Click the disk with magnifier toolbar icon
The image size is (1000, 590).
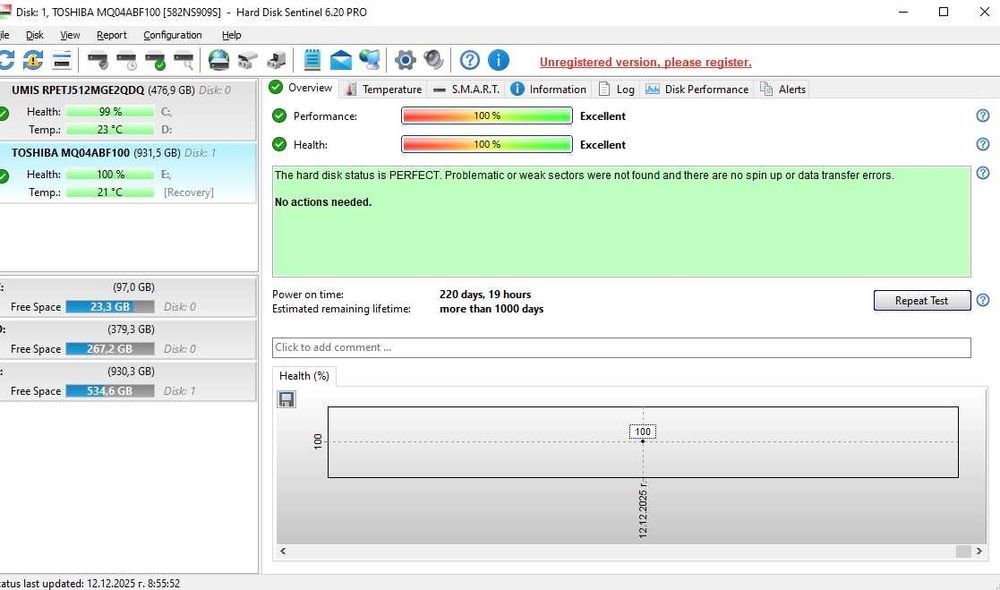coord(184,61)
